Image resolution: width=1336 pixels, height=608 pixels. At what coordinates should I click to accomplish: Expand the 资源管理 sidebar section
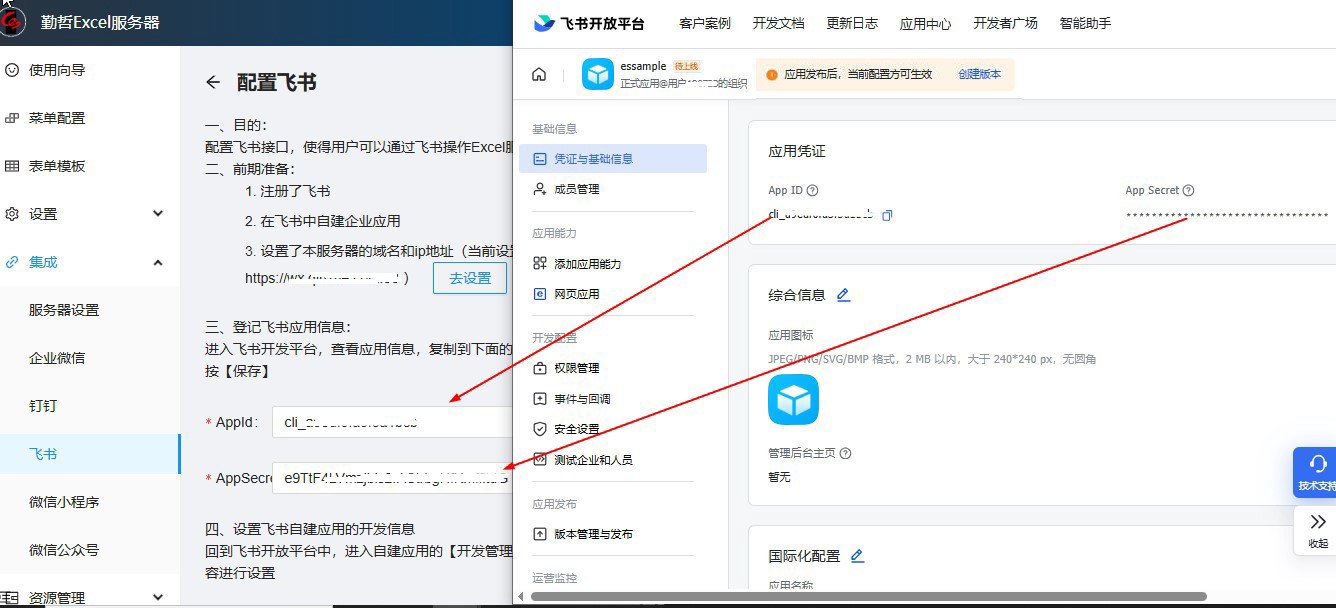157,597
